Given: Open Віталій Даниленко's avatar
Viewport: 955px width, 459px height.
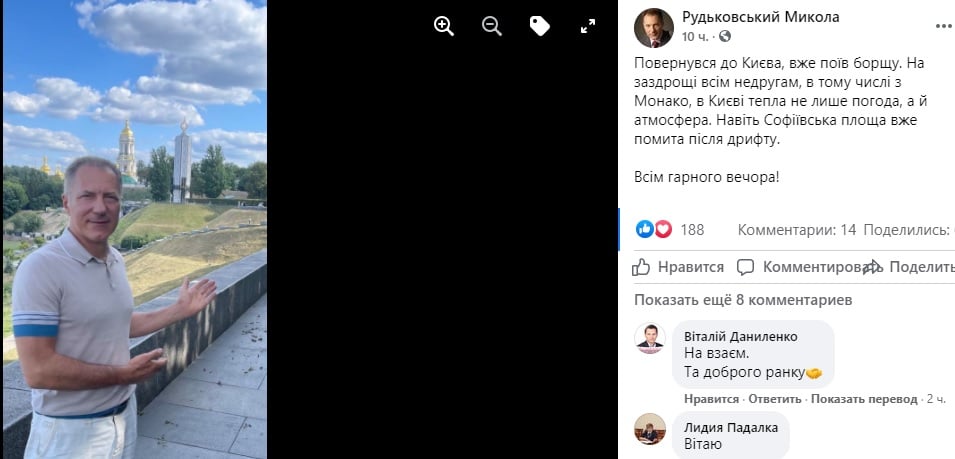Looking at the screenshot, I should [x=650, y=338].
